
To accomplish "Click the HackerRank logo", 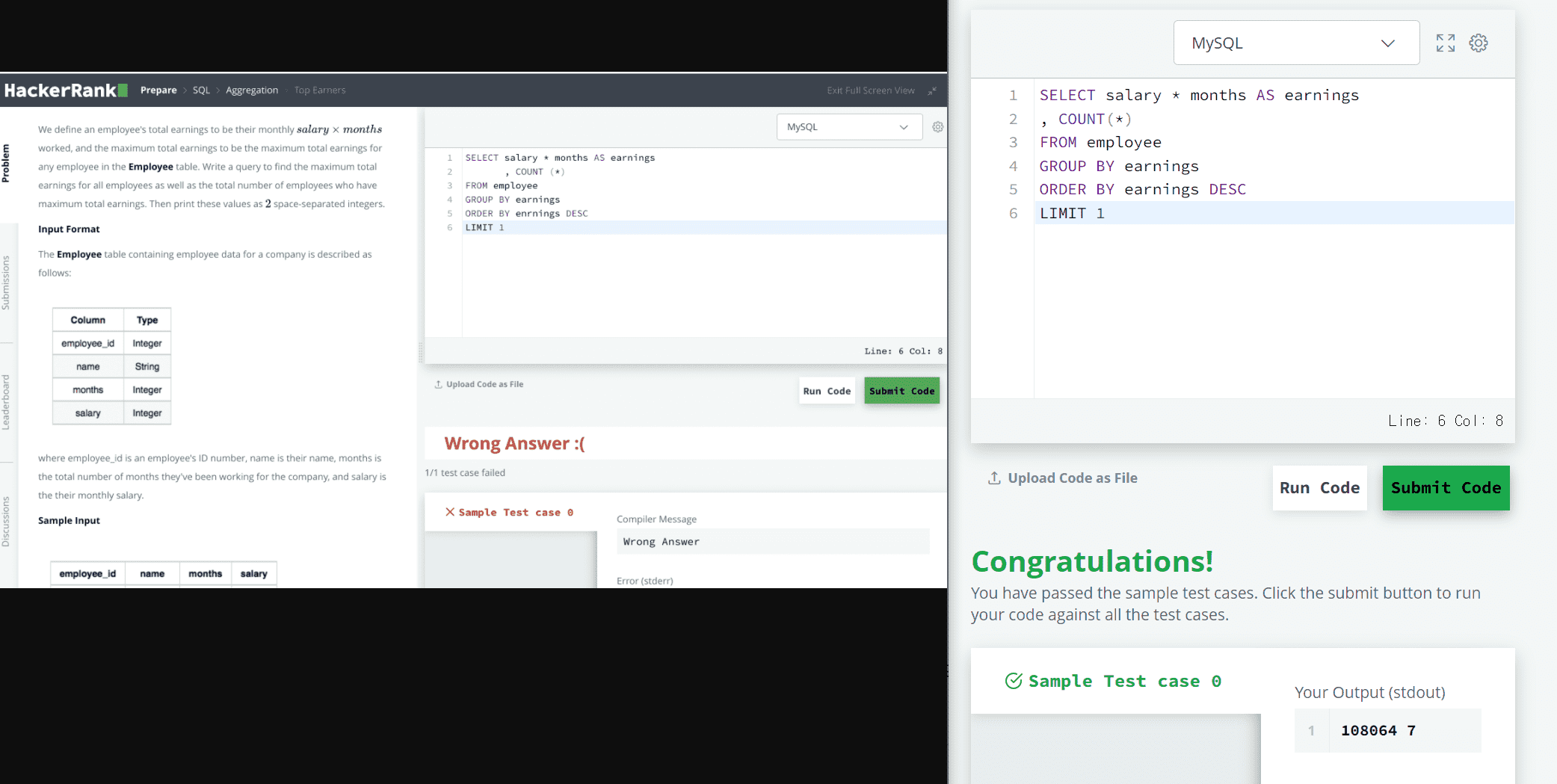I will click(66, 90).
